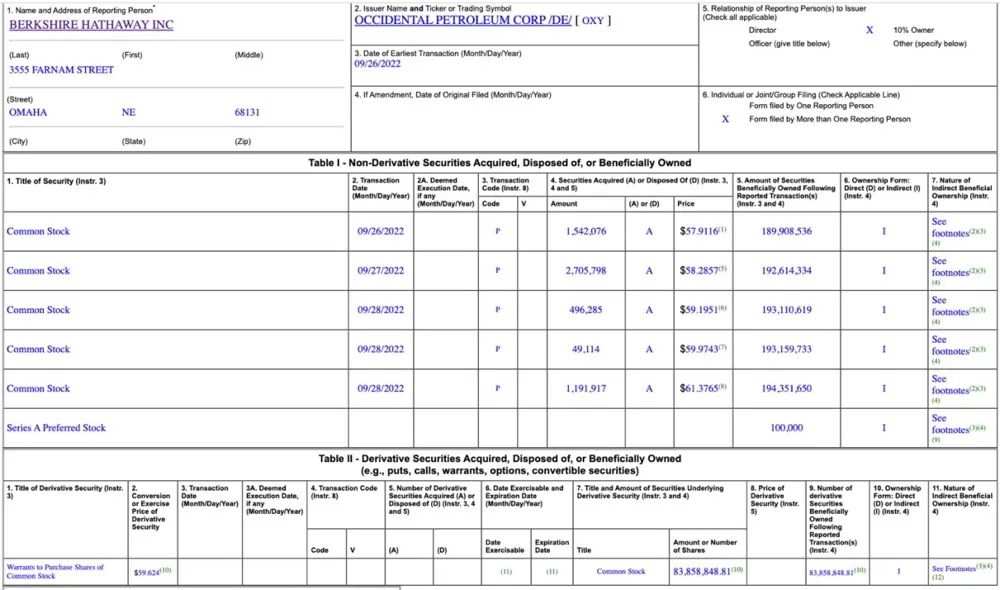The height and width of the screenshot is (590, 1000).
Task: Click beneficially owned amount "193,110,619"
Action: pos(787,310)
